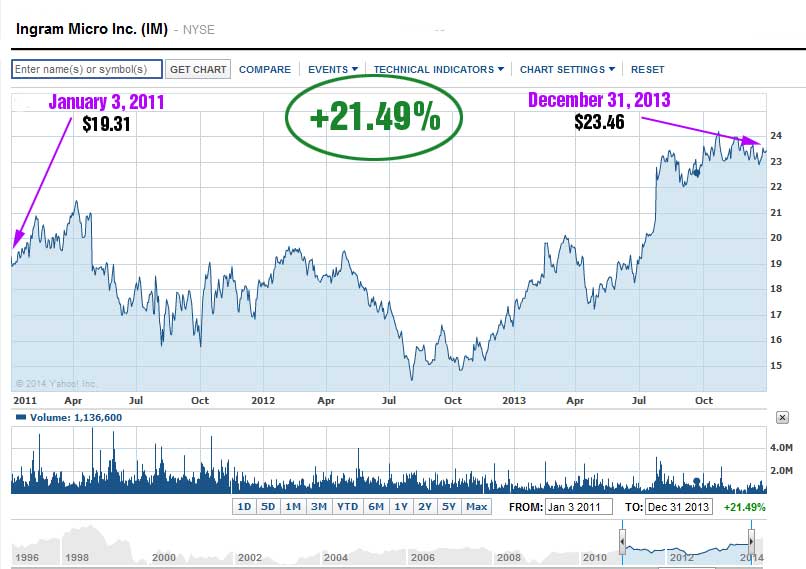Select the 6M time range
806x569 pixels.
point(376,507)
